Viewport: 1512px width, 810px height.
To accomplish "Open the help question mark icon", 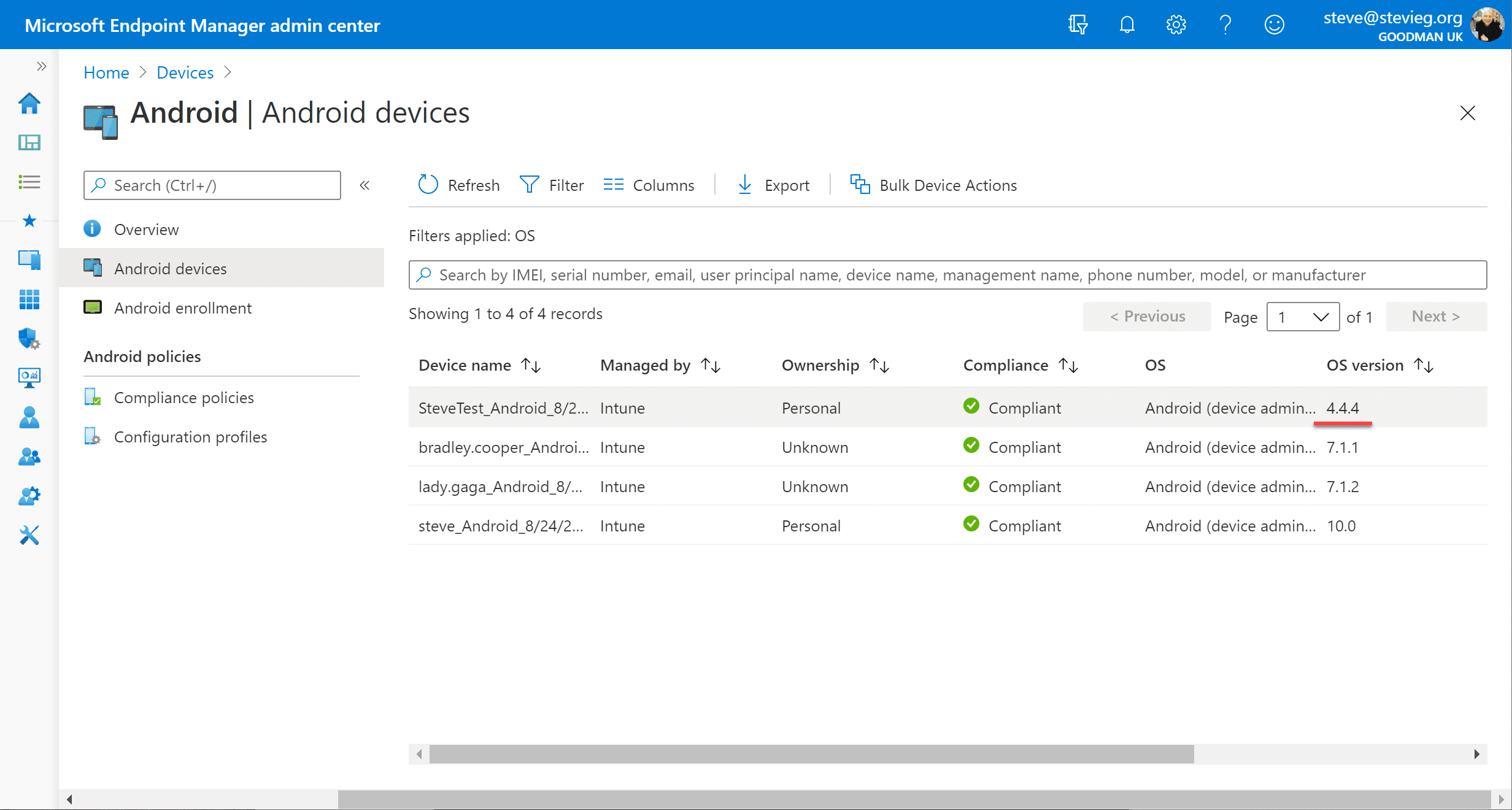I will 1225,25.
